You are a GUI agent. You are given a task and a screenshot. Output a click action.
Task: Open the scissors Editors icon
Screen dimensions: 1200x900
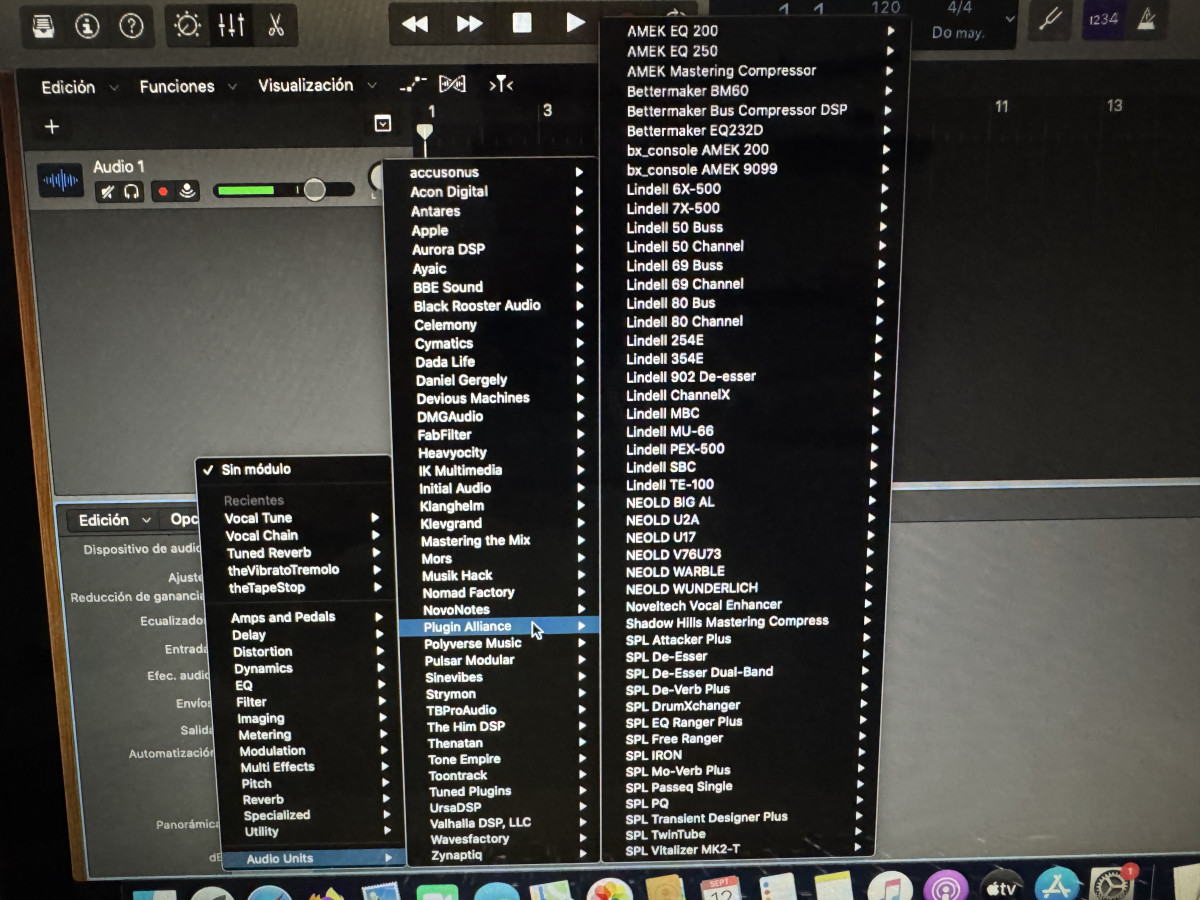[276, 26]
